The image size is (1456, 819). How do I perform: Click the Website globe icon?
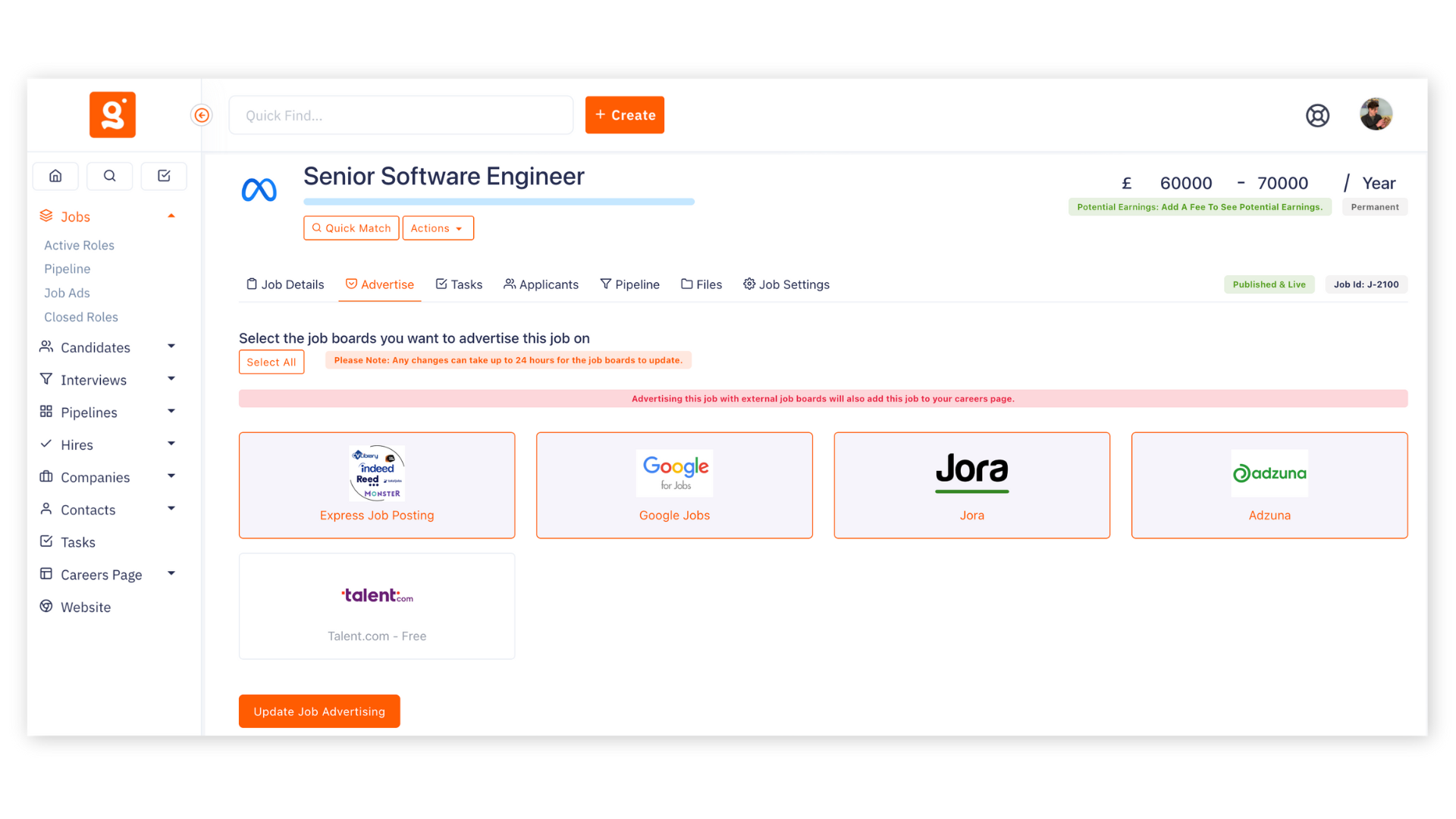tap(46, 607)
